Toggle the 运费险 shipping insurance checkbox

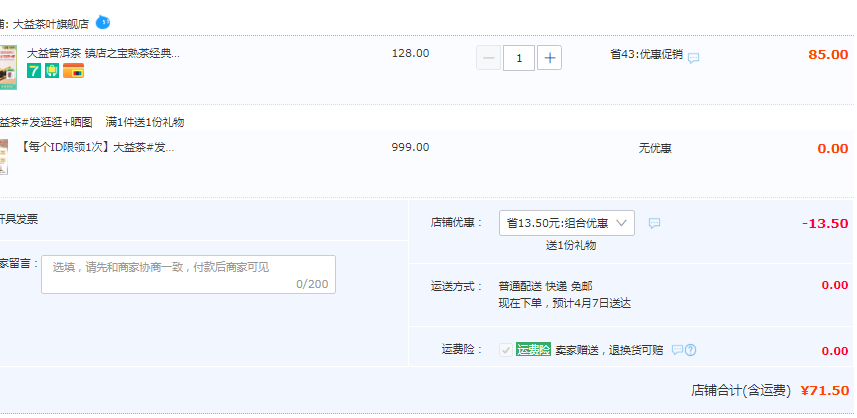(506, 350)
